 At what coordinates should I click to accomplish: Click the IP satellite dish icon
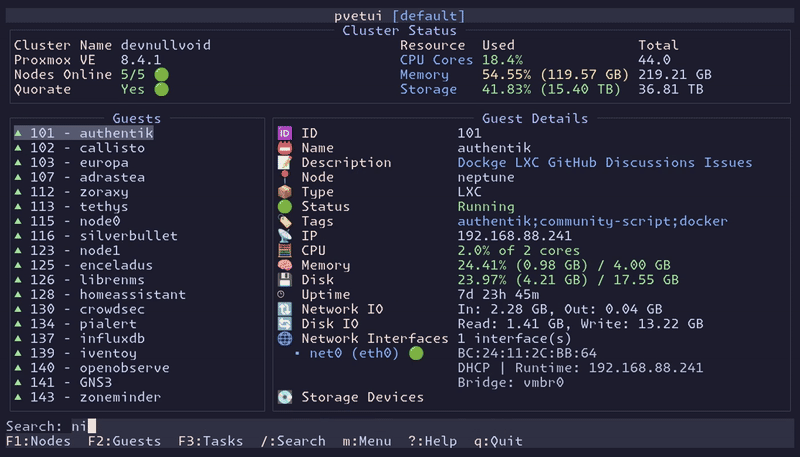[285, 236]
